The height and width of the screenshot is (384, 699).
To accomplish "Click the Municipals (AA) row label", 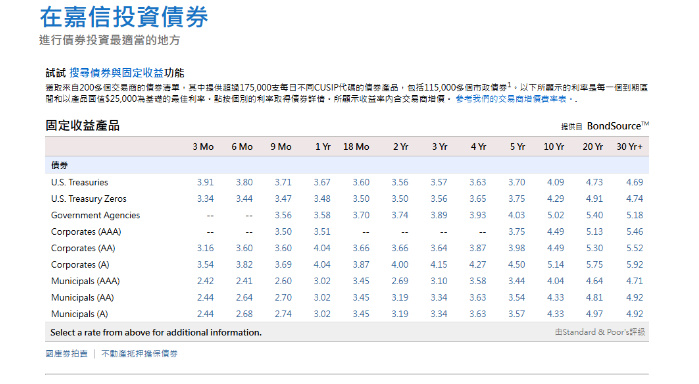I will (x=82, y=297).
